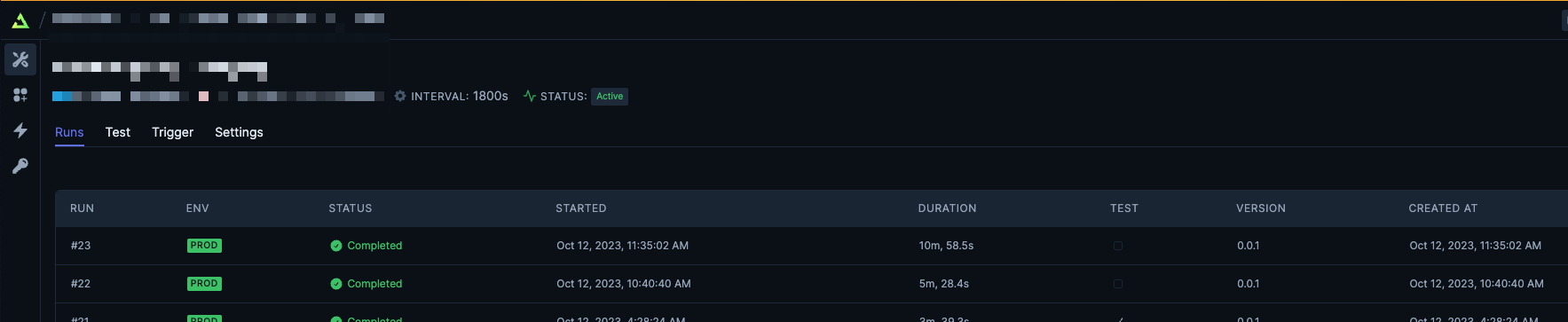Click the Active status badge
Image resolution: width=1568 pixels, height=322 pixels.
[610, 96]
